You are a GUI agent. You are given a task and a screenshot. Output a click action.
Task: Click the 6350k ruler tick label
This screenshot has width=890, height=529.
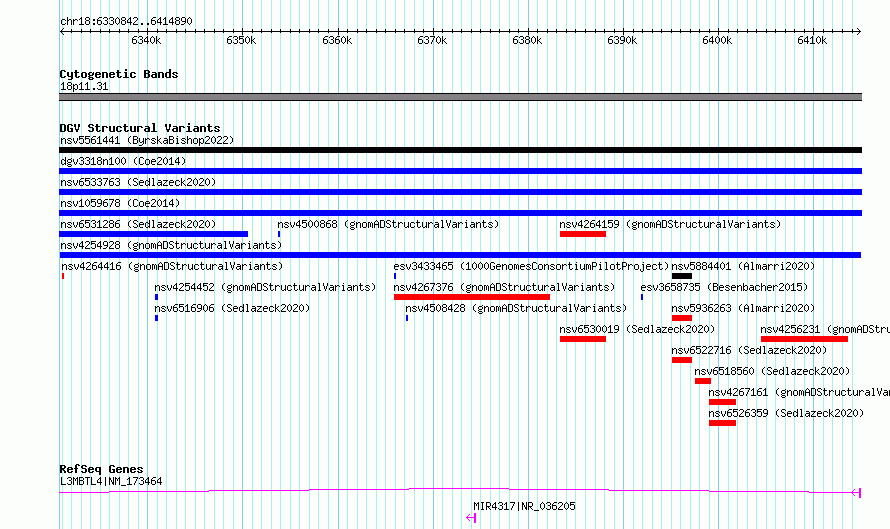(241, 40)
